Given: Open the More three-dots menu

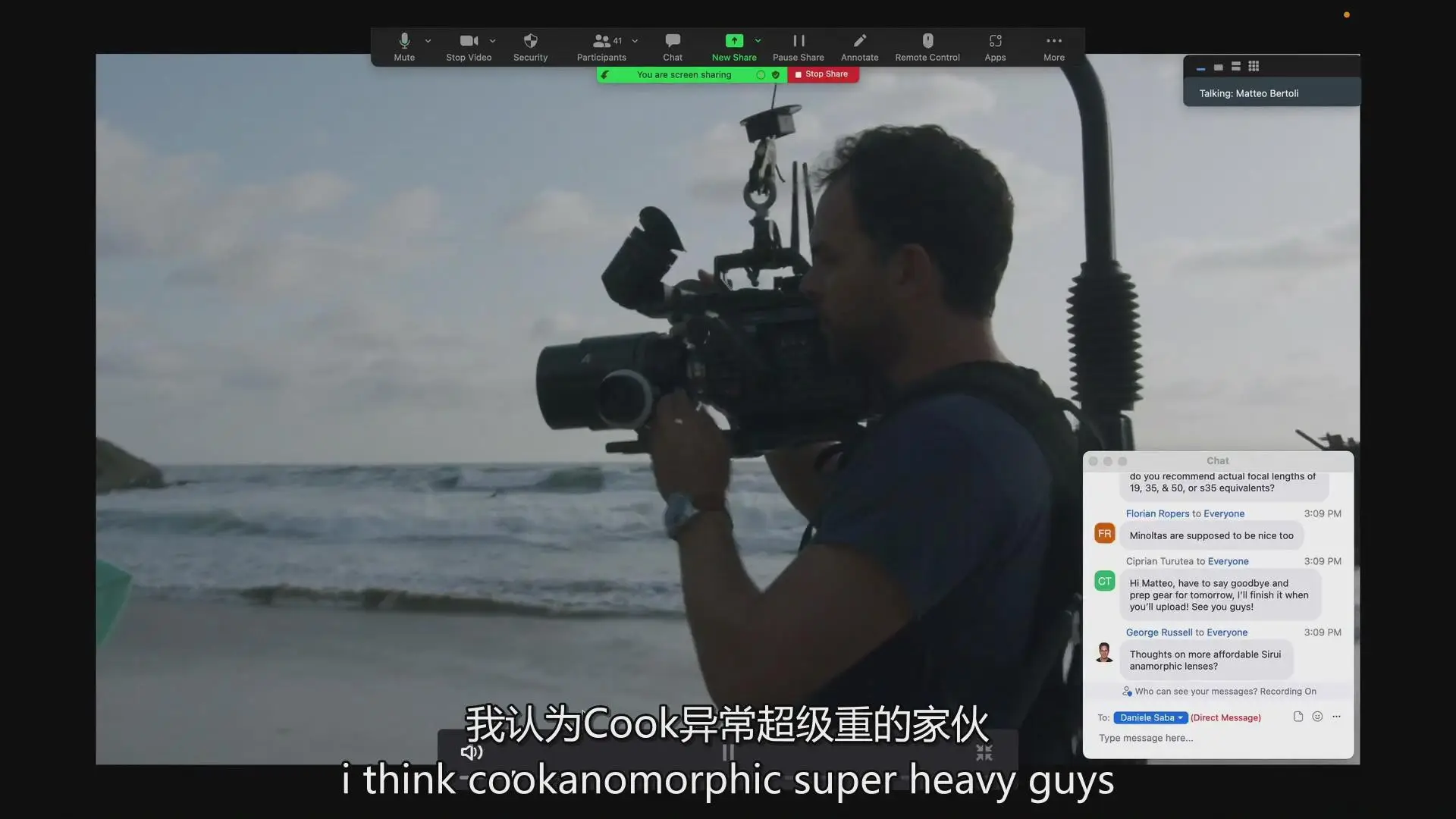Looking at the screenshot, I should [x=1054, y=47].
